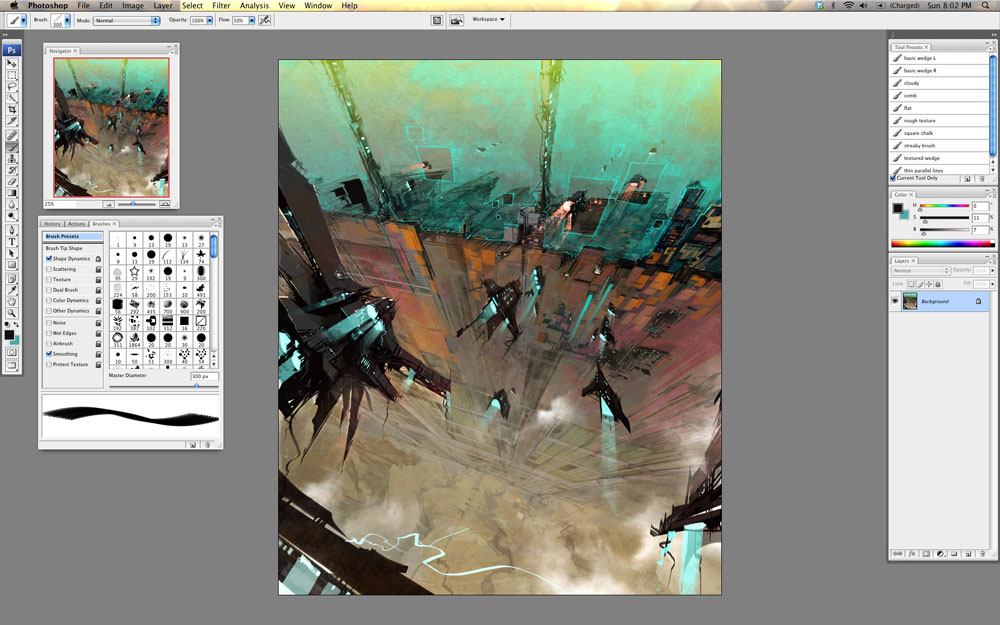1000x625 pixels.
Task: Open the layer Opacity arrow in Layers panel
Action: tap(992, 270)
